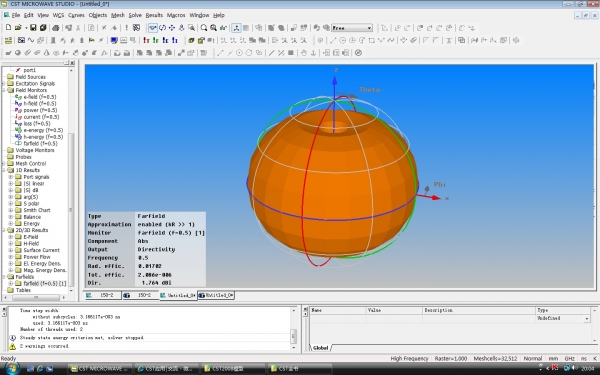The image size is (600, 375).
Task: Create a sphere with the sphere tool
Action: point(18,53)
